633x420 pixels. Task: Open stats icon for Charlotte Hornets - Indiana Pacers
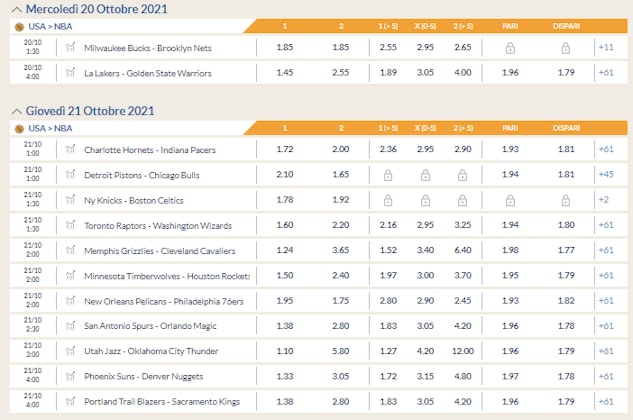(71, 149)
